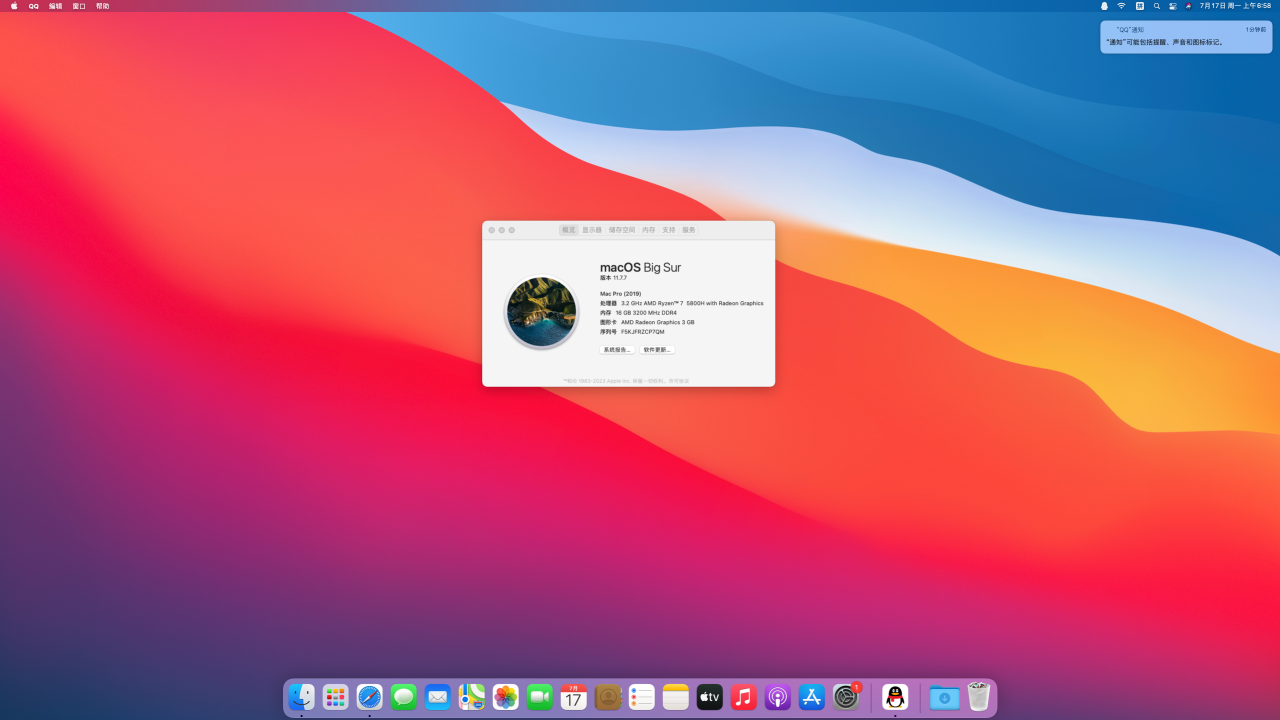1280x720 pixels.
Task: Open the 拼 Pinyin input source menu
Action: tap(1139, 6)
